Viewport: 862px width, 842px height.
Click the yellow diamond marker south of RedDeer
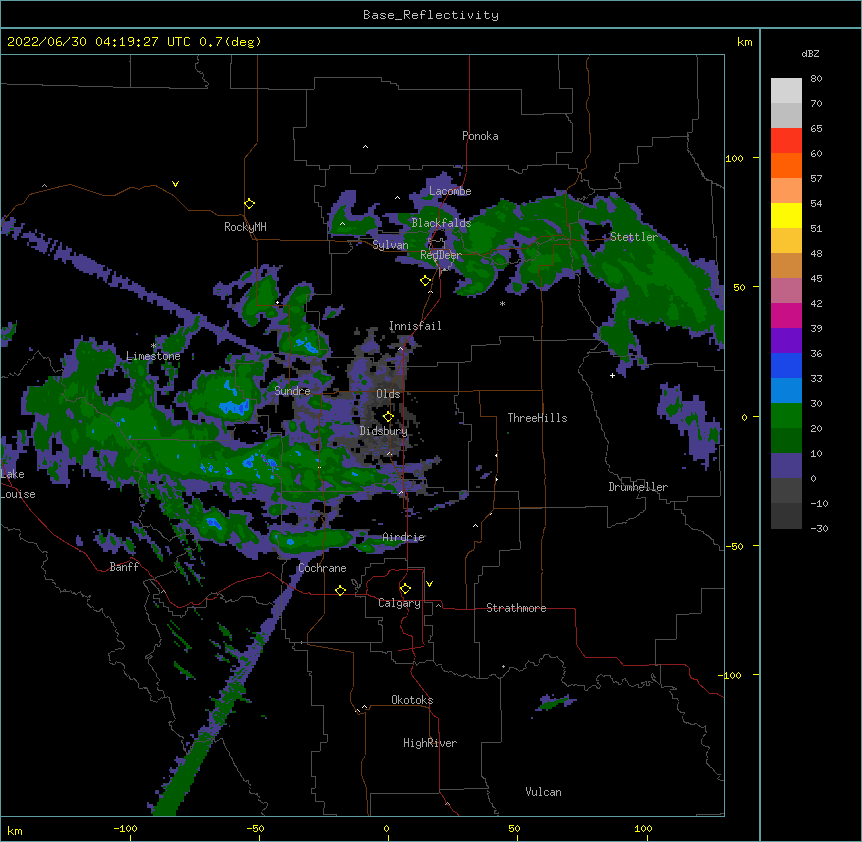pyautogui.click(x=425, y=281)
